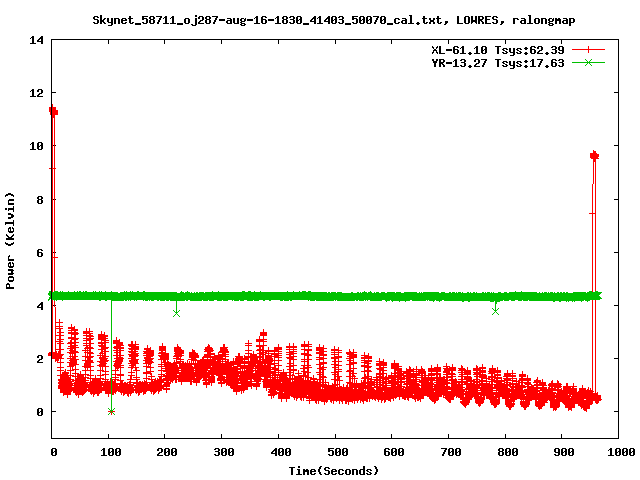
Task: Click the y-axis tick label 8
Action: click(40, 200)
